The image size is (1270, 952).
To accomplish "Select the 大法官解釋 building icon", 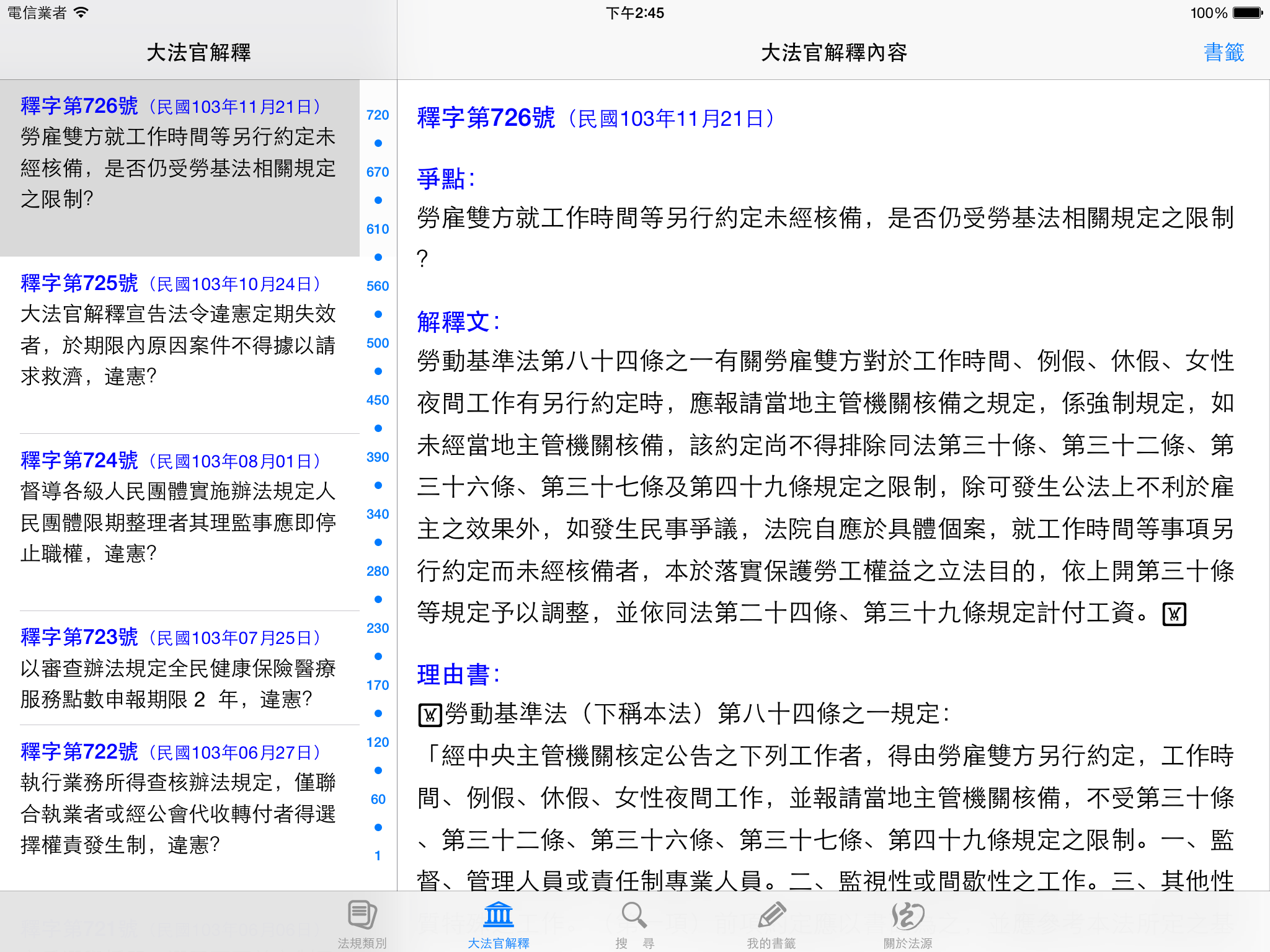I will pos(499,915).
